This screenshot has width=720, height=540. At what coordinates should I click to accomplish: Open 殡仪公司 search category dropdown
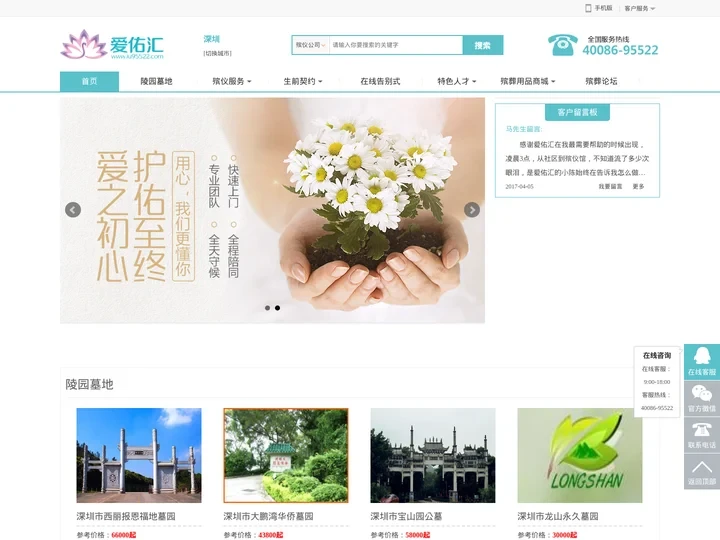(x=310, y=45)
